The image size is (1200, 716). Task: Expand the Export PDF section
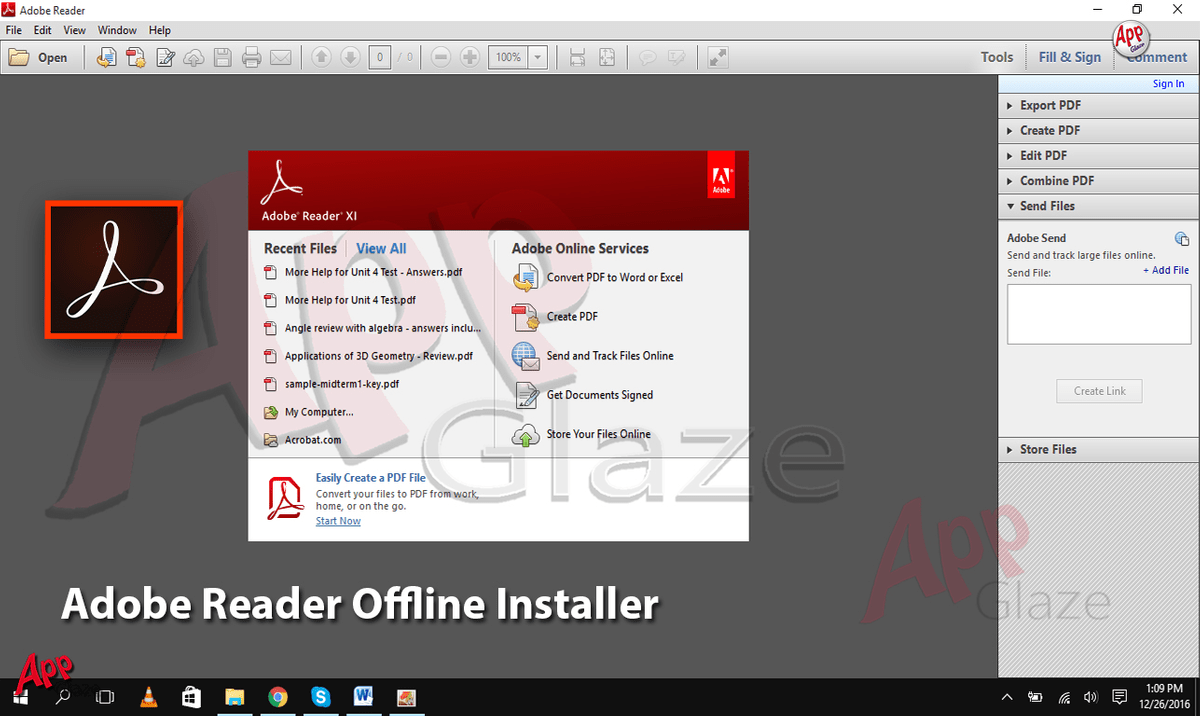1098,105
